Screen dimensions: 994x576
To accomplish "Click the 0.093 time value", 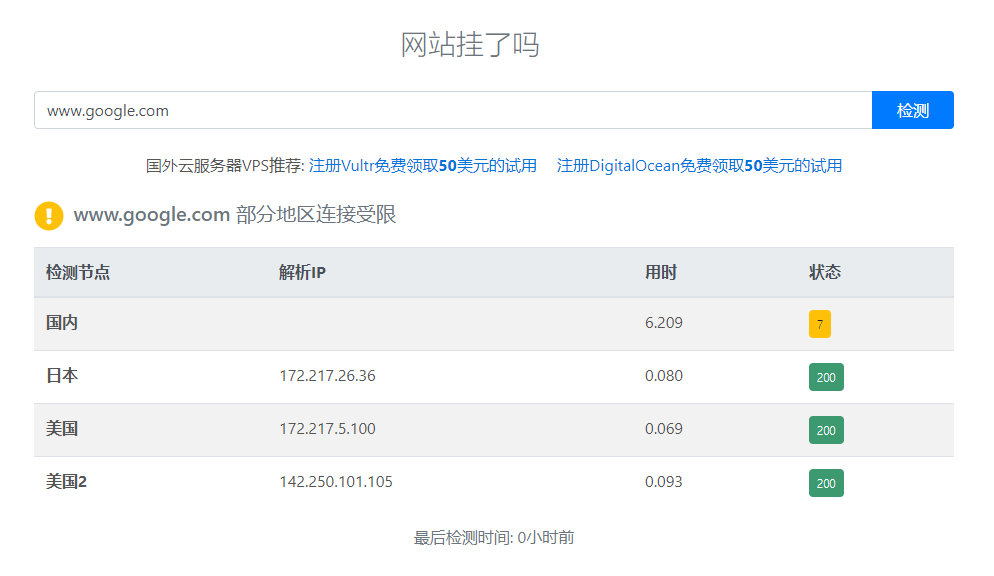I will click(x=664, y=482).
